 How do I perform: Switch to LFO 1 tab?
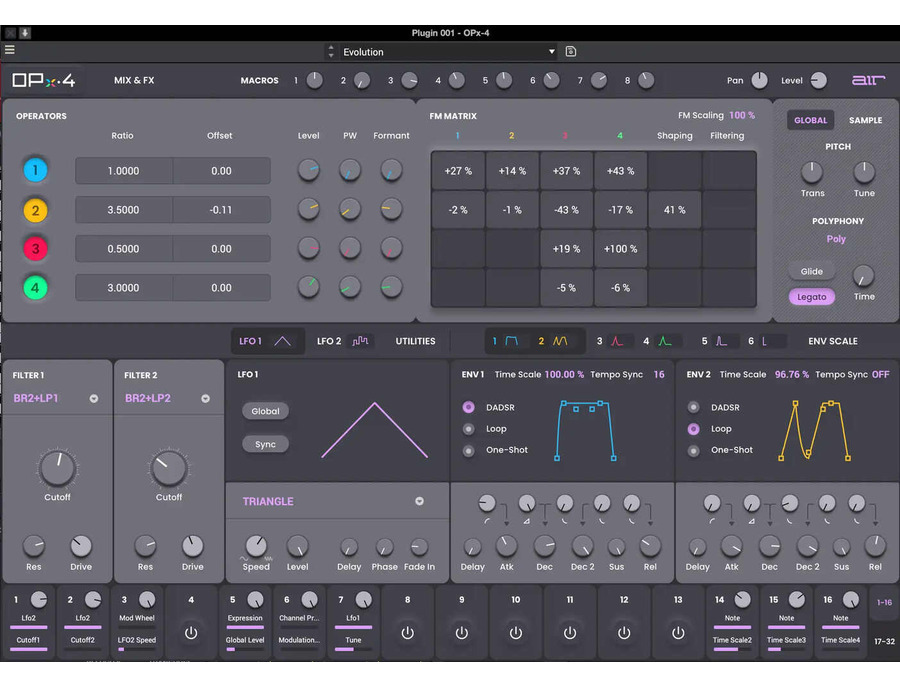pyautogui.click(x=265, y=341)
